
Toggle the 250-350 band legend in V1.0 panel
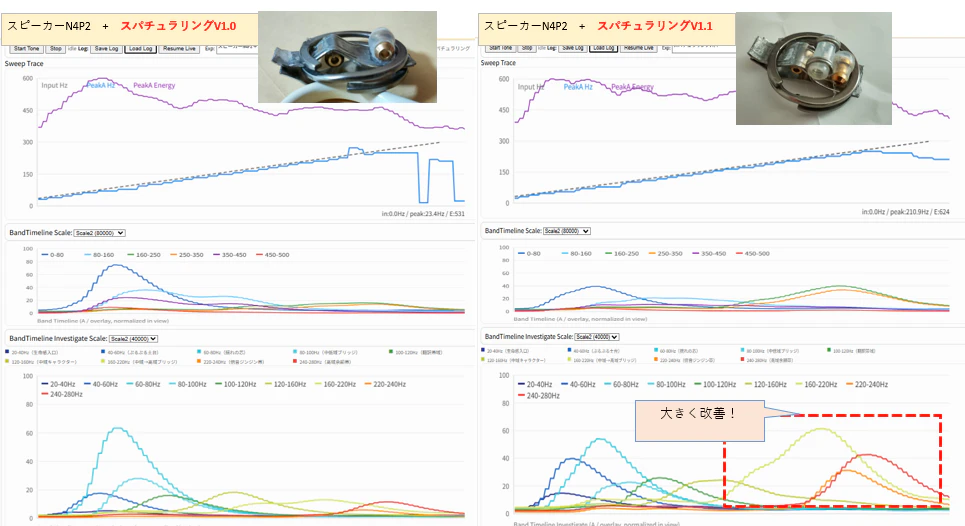tap(187, 255)
